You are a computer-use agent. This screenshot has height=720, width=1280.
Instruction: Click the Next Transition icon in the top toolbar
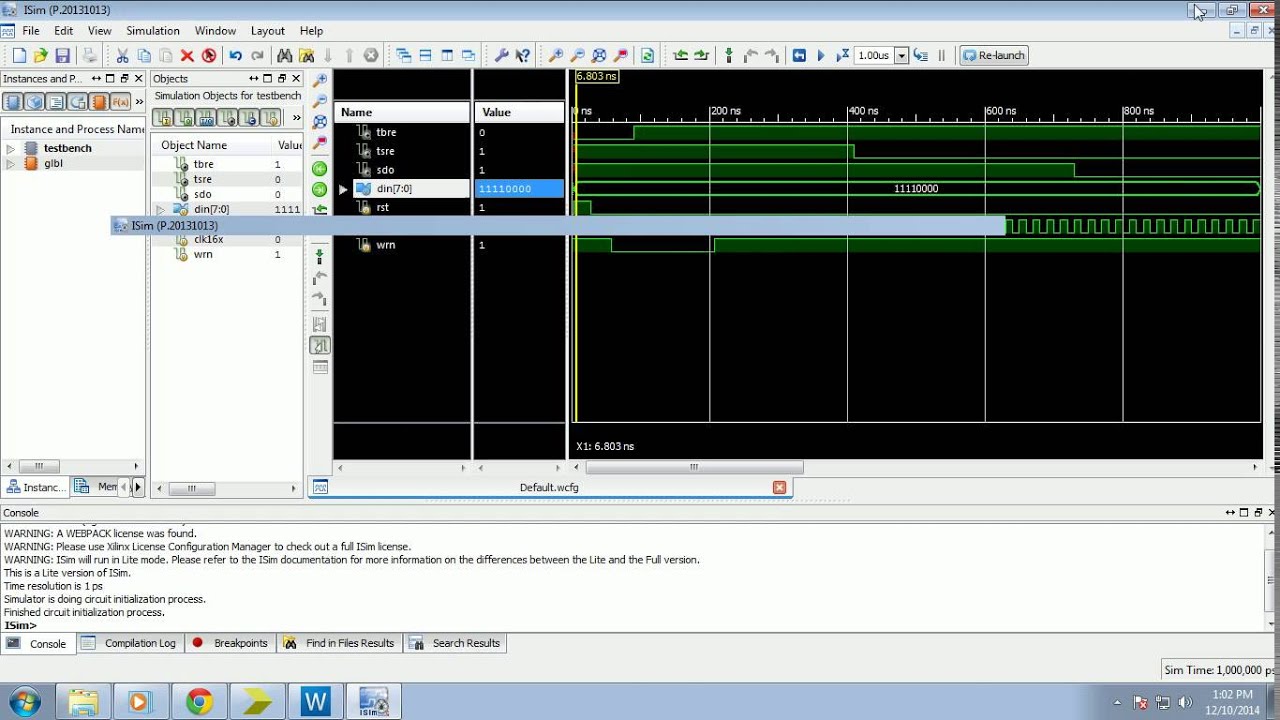[702, 56]
